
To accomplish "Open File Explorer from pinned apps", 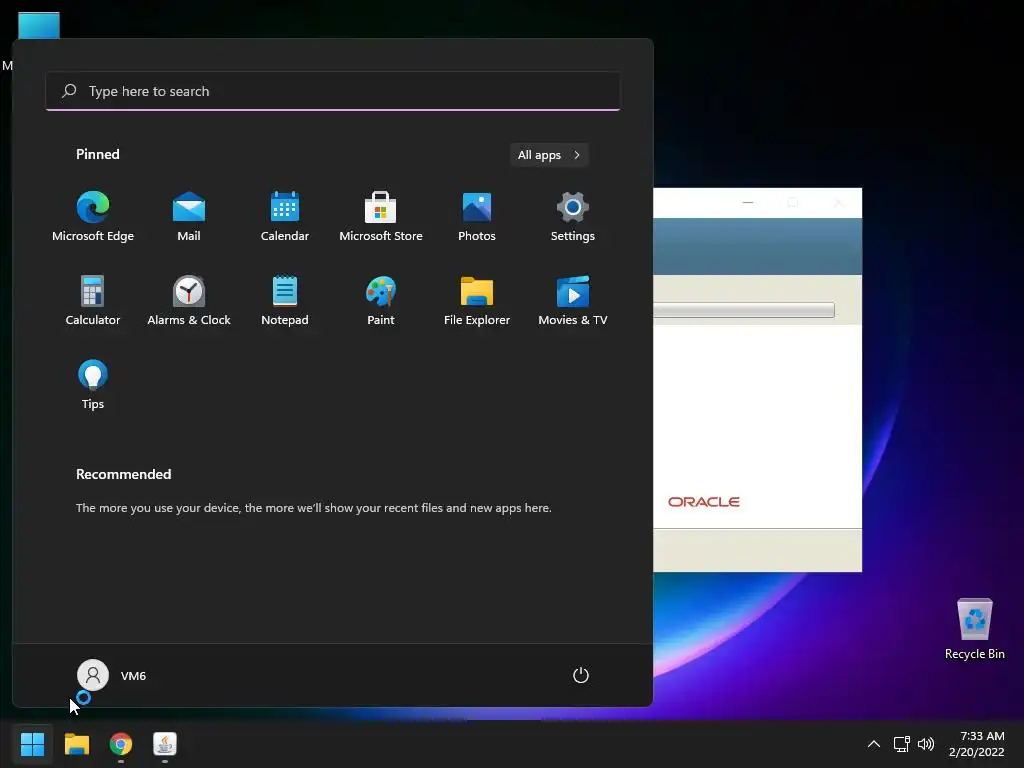I will click(477, 301).
